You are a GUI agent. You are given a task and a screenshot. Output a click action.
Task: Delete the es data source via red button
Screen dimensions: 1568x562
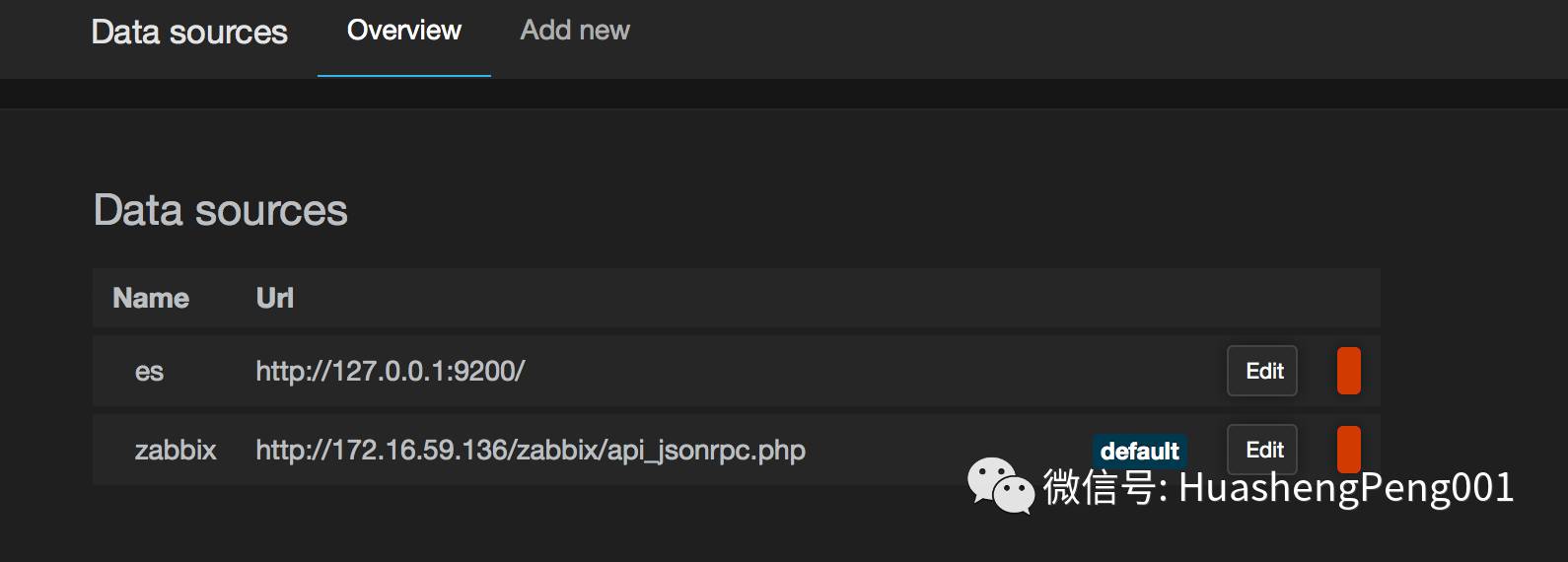click(x=1348, y=371)
